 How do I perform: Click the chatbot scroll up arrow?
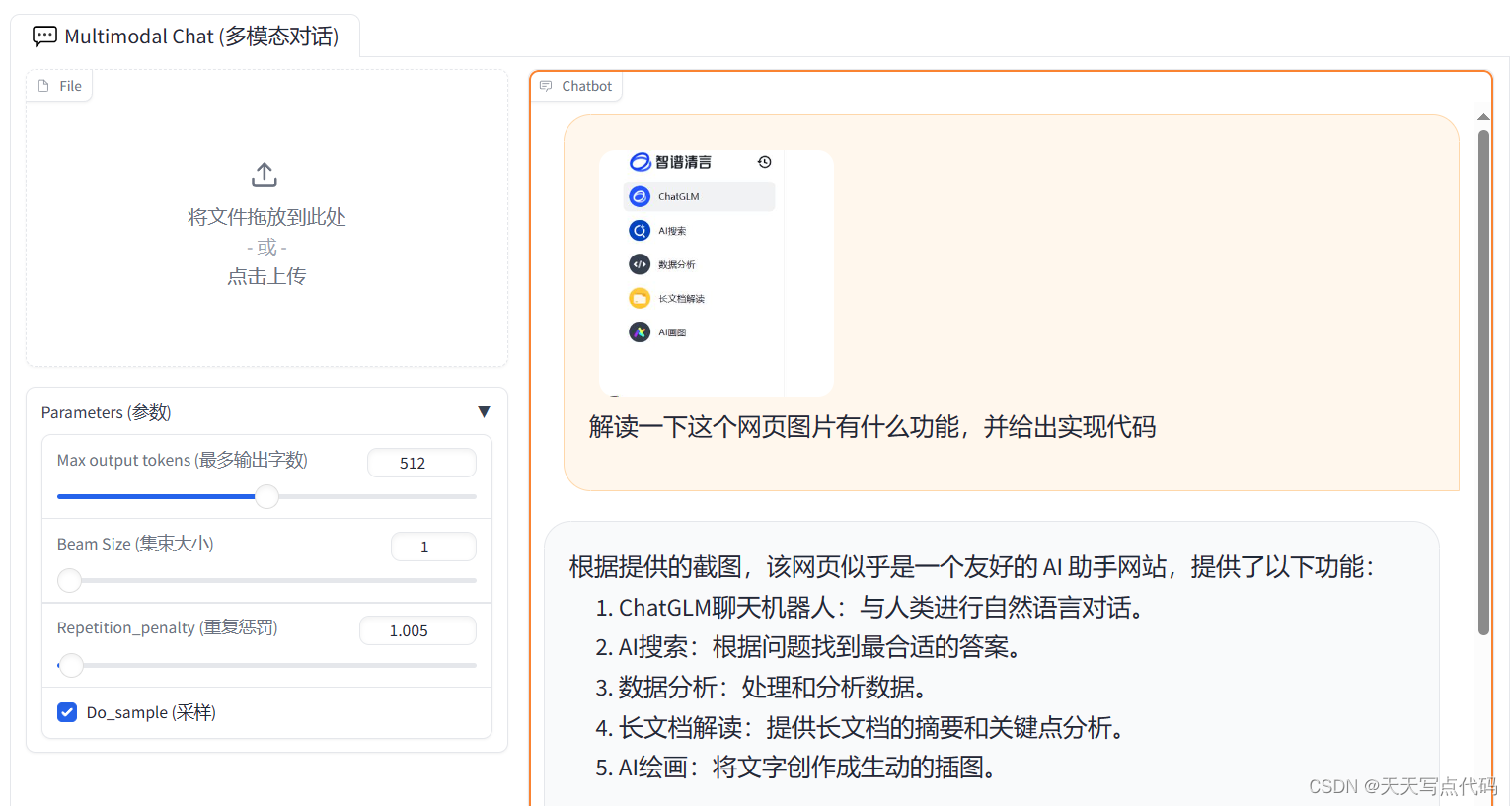point(1483,117)
